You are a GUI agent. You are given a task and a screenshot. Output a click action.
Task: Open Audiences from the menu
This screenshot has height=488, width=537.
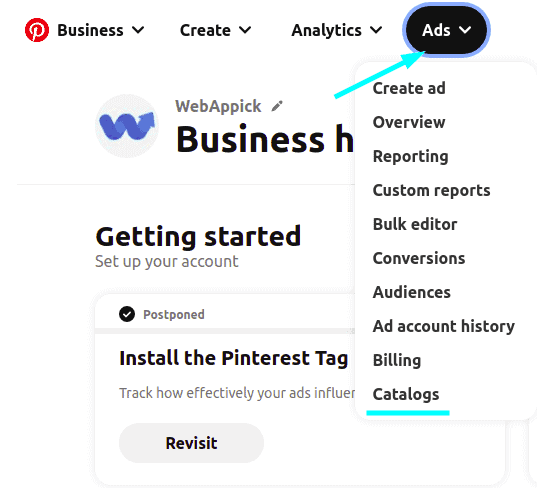pos(412,292)
